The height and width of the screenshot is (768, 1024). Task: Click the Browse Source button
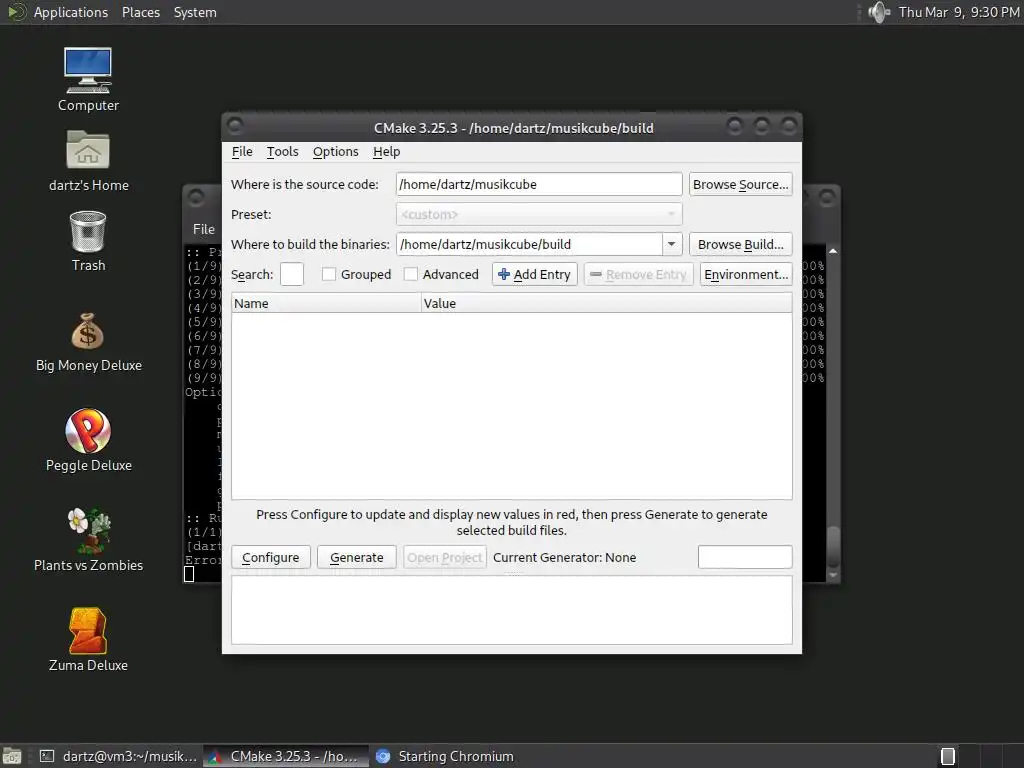coord(741,184)
